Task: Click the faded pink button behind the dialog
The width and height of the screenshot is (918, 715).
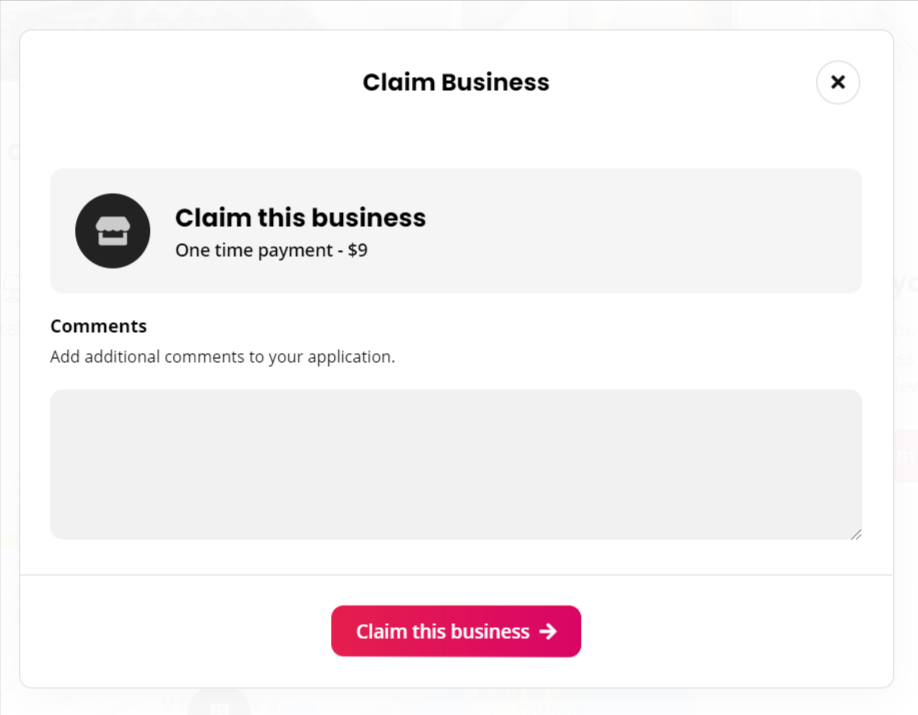Action: (906, 456)
